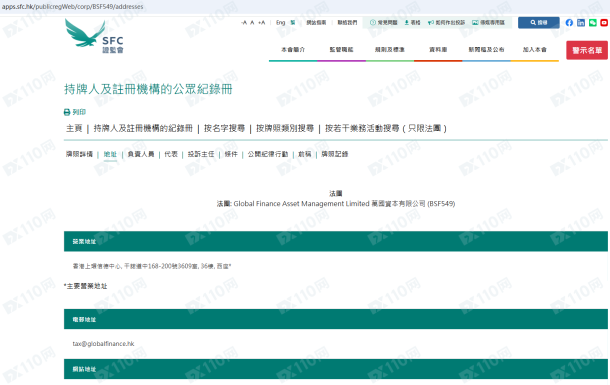The image size is (610, 385).
Task: Open 本會簡介 main menu
Action: point(293,50)
